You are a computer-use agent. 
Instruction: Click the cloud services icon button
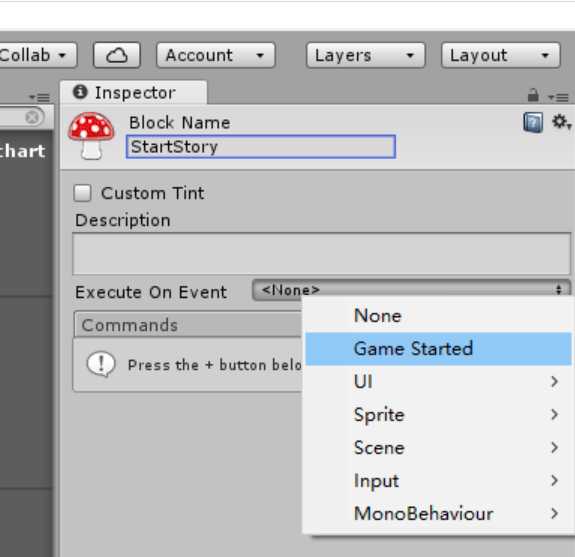coord(117,55)
